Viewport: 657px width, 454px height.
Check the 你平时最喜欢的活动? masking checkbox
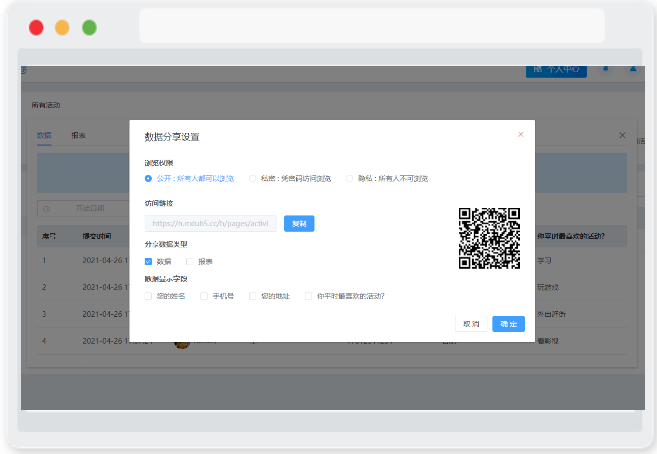[x=308, y=296]
